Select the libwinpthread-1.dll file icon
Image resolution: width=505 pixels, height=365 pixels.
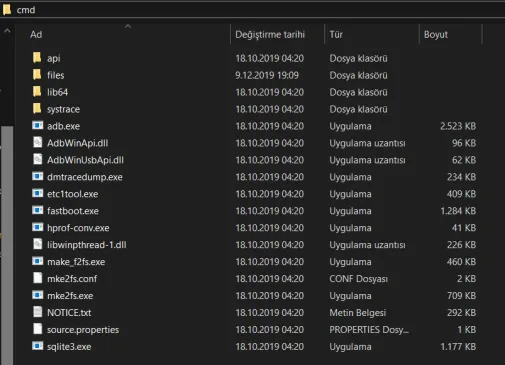point(38,244)
